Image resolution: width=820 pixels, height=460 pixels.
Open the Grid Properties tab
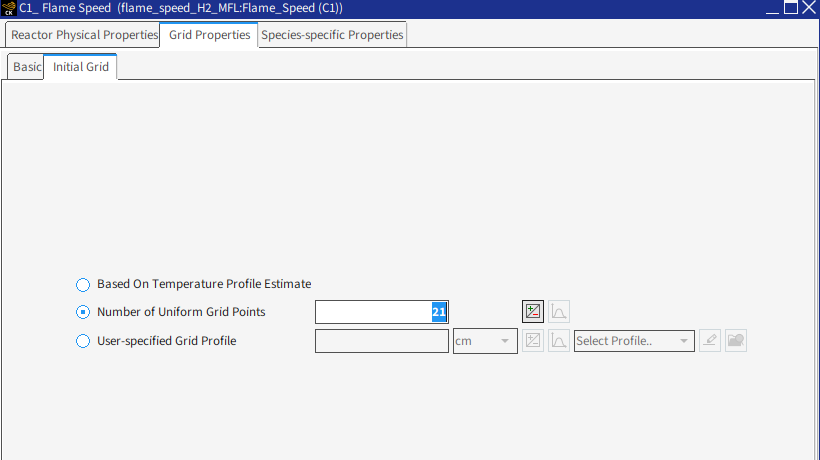pos(209,35)
